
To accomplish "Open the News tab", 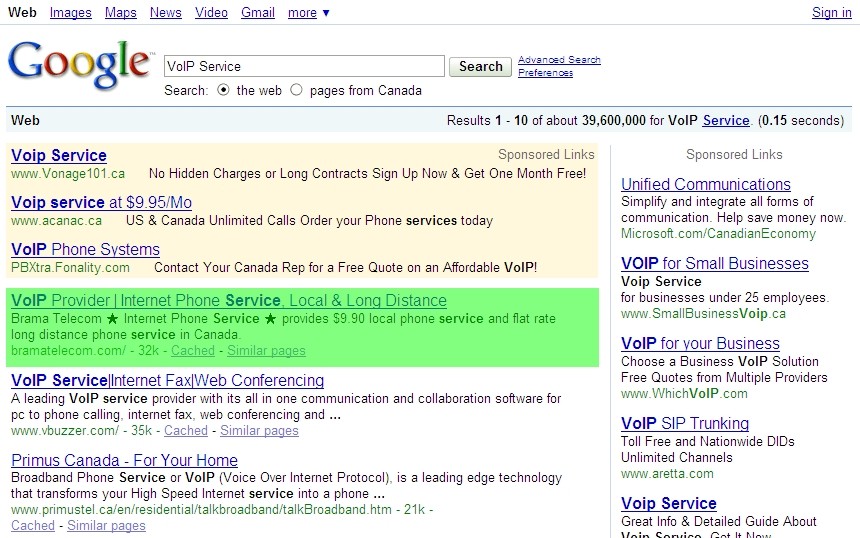I will pos(166,13).
